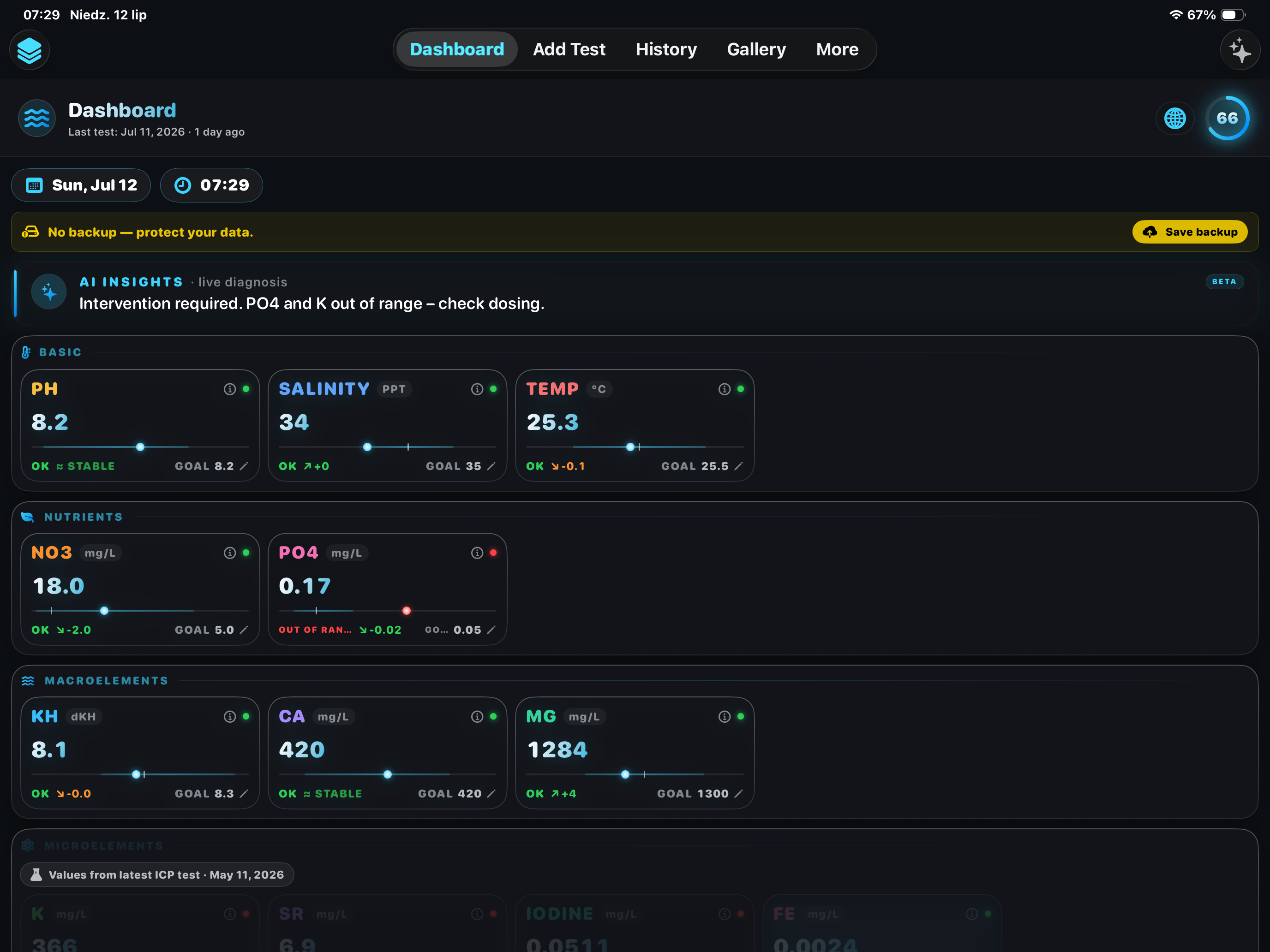Open info icon on MG card
This screenshot has height=952, width=1270.
pos(725,716)
